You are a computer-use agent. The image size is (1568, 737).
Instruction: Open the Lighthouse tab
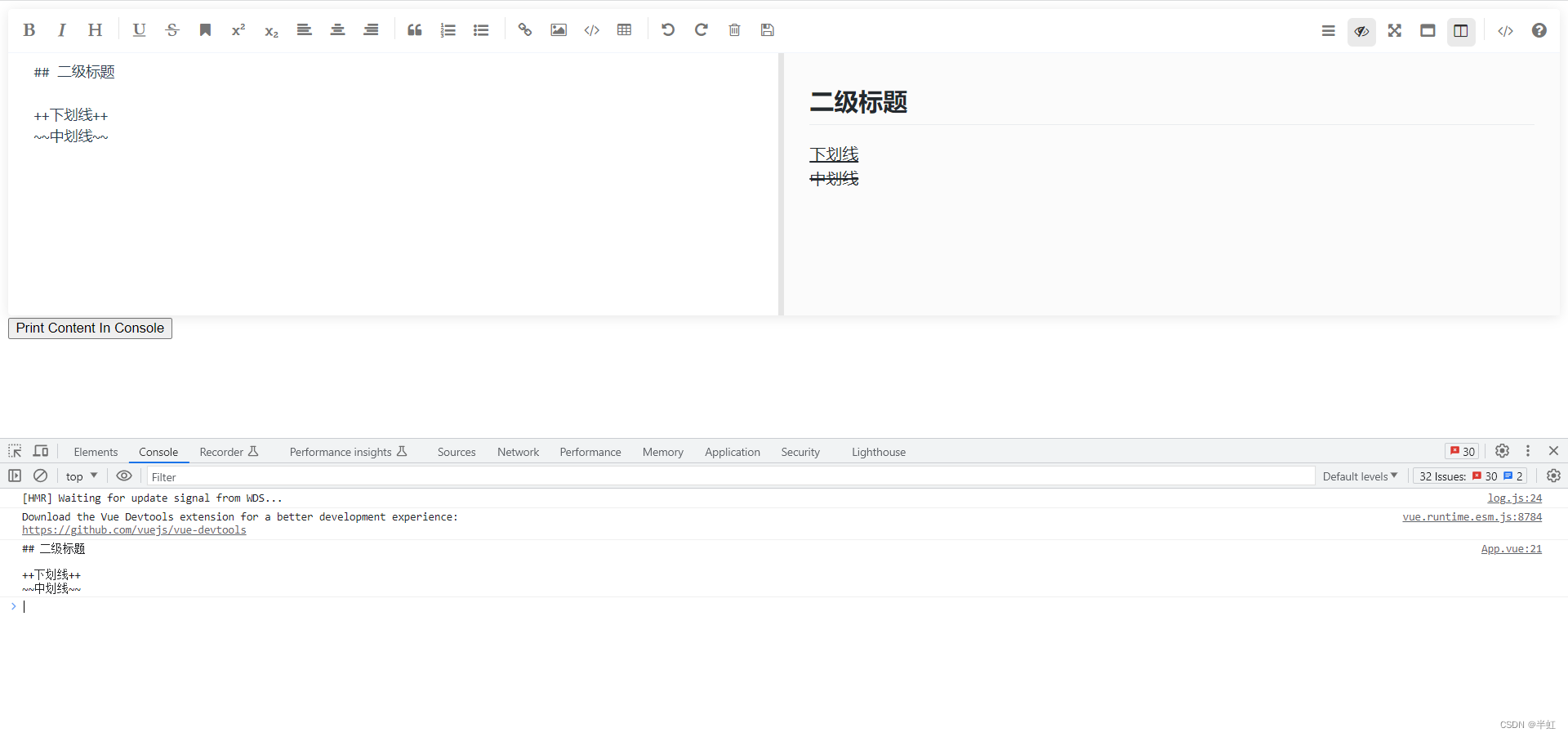click(x=879, y=452)
